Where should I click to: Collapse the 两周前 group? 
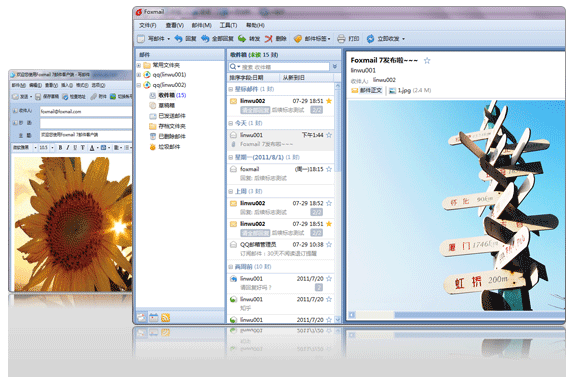pos(231,267)
